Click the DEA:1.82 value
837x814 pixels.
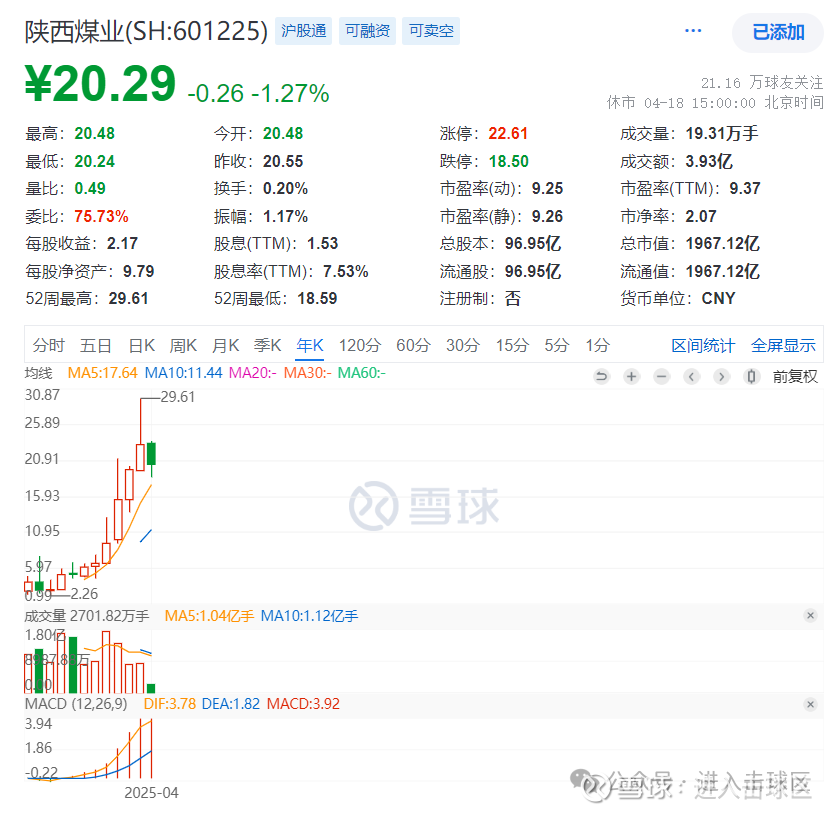(231, 704)
